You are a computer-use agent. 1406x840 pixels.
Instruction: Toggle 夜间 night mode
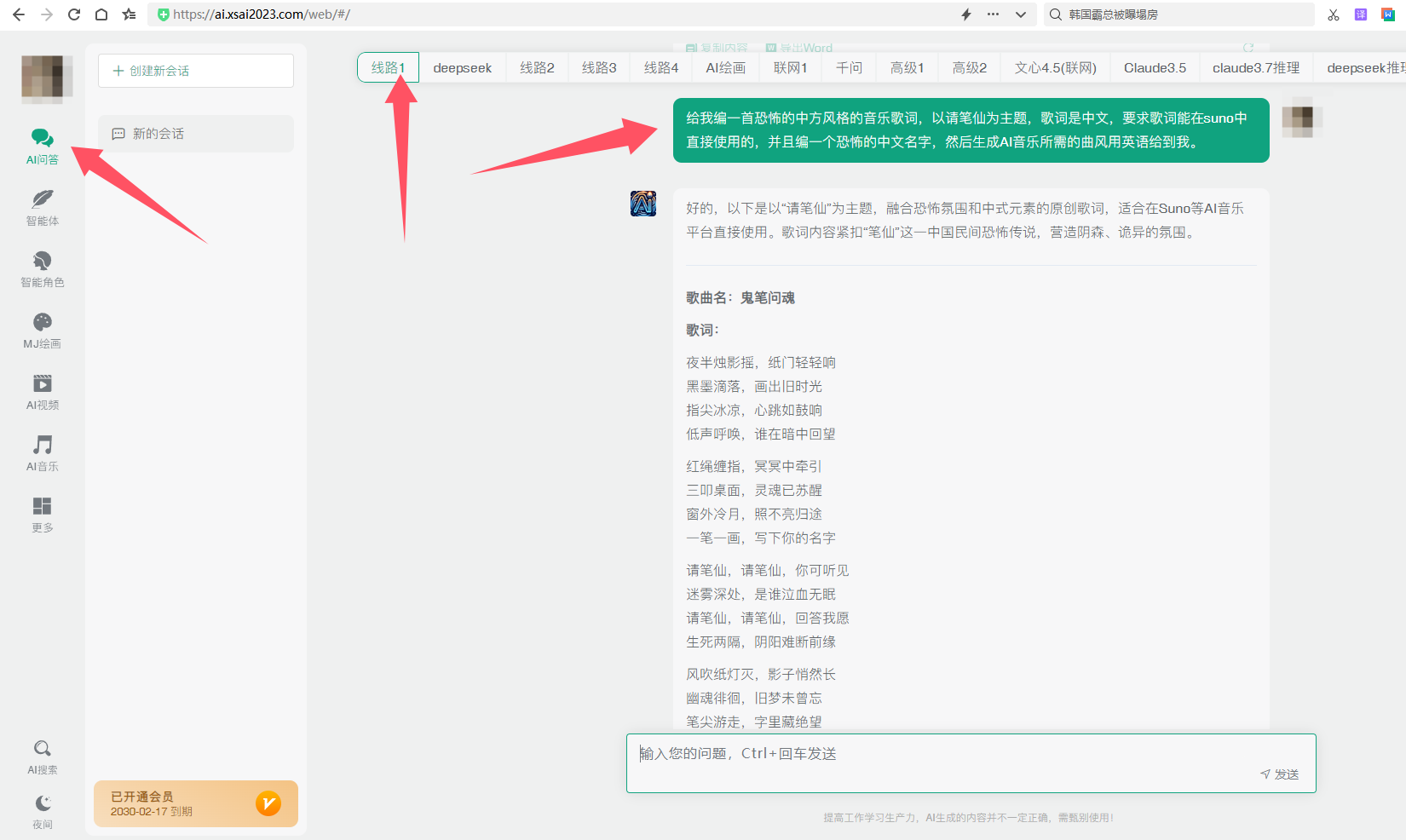43,812
